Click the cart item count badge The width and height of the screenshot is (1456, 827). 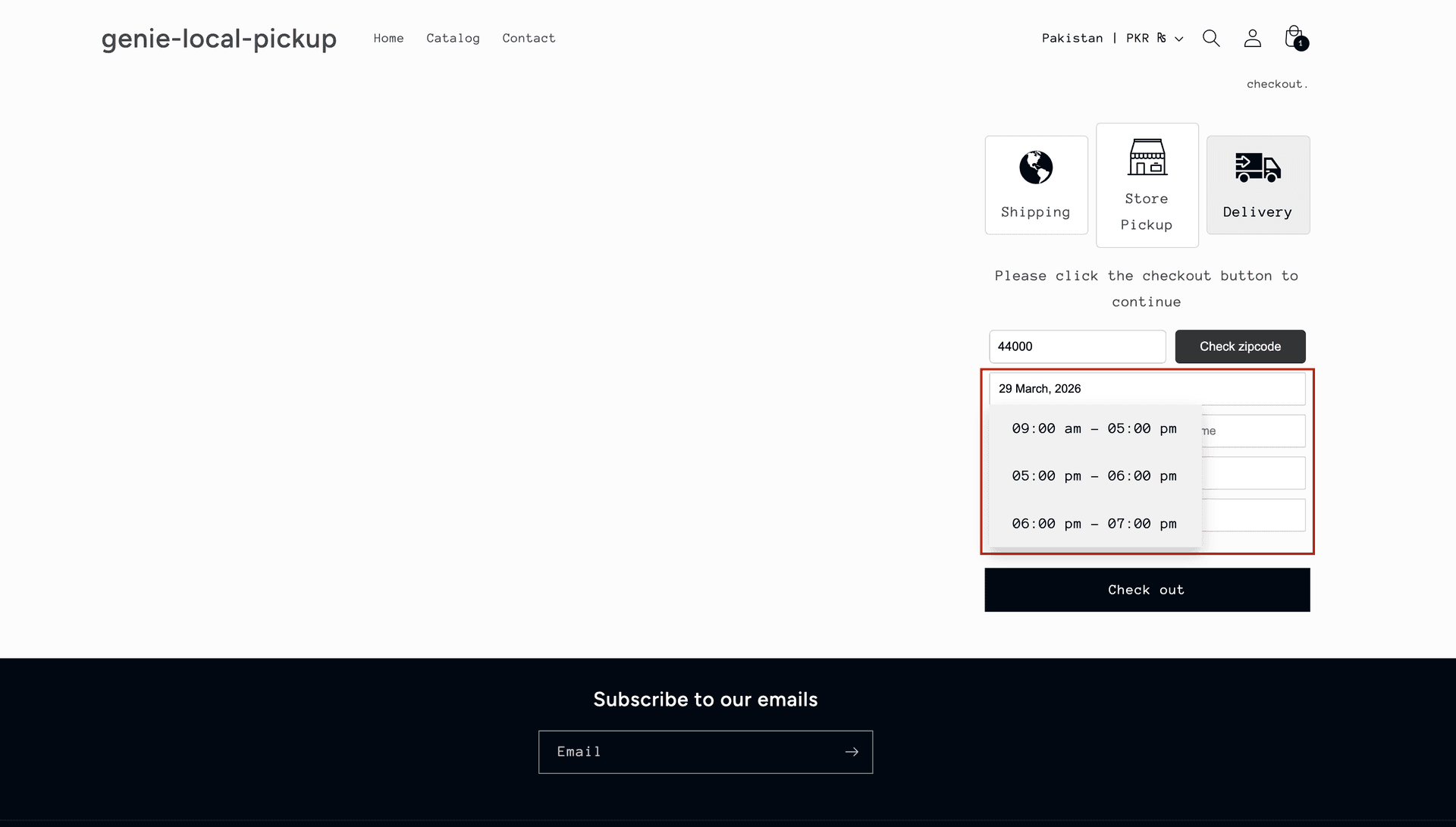[x=1302, y=44]
